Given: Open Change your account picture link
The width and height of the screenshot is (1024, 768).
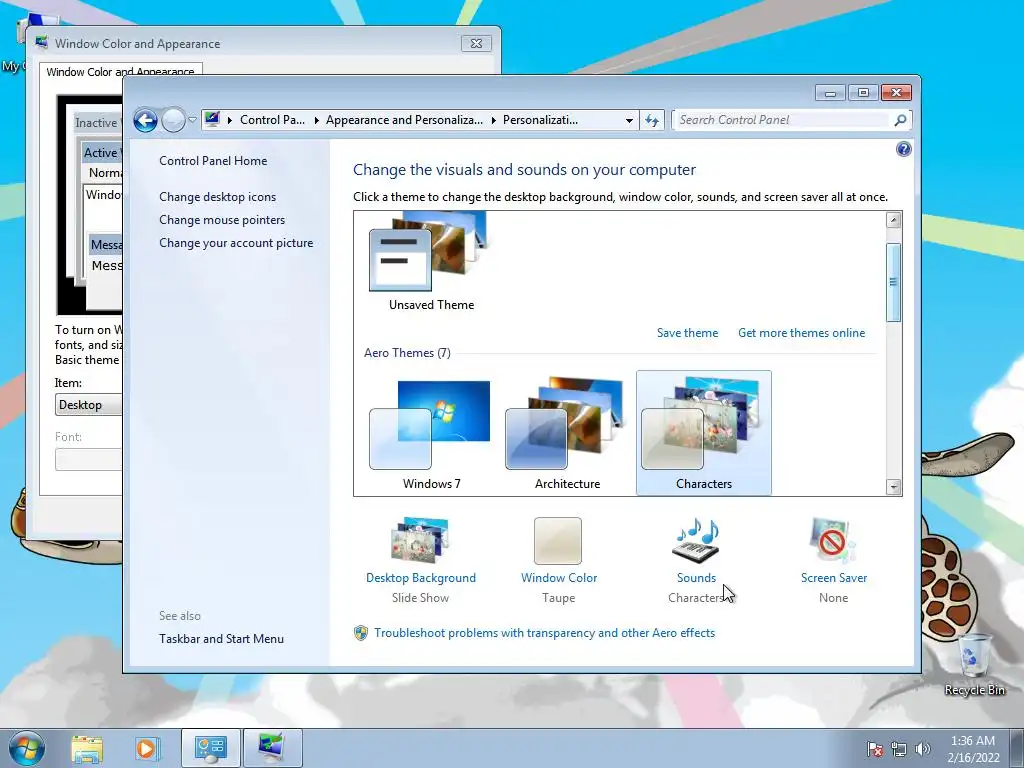Looking at the screenshot, I should pyautogui.click(x=236, y=243).
